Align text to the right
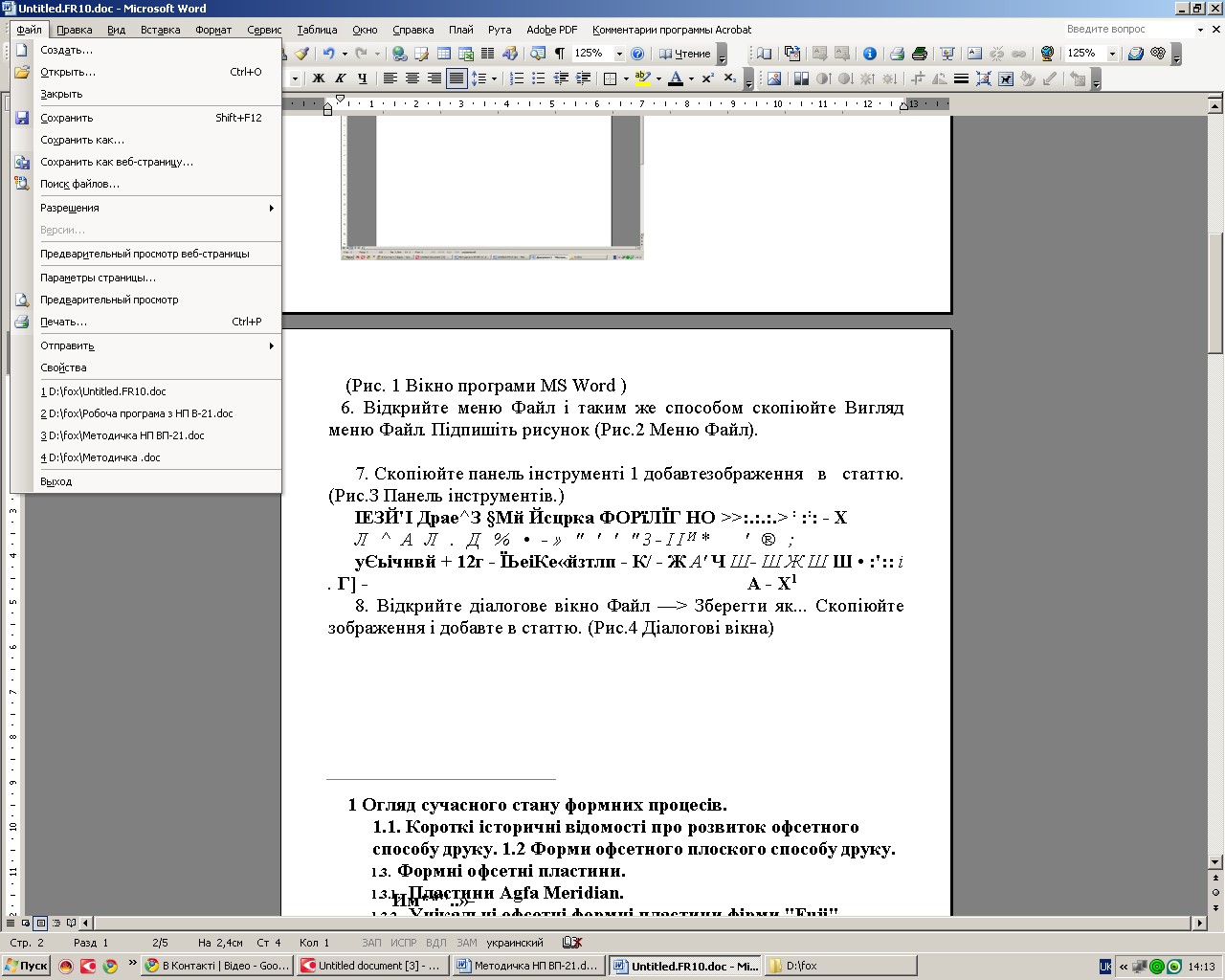The height and width of the screenshot is (980, 1225). pos(434,78)
